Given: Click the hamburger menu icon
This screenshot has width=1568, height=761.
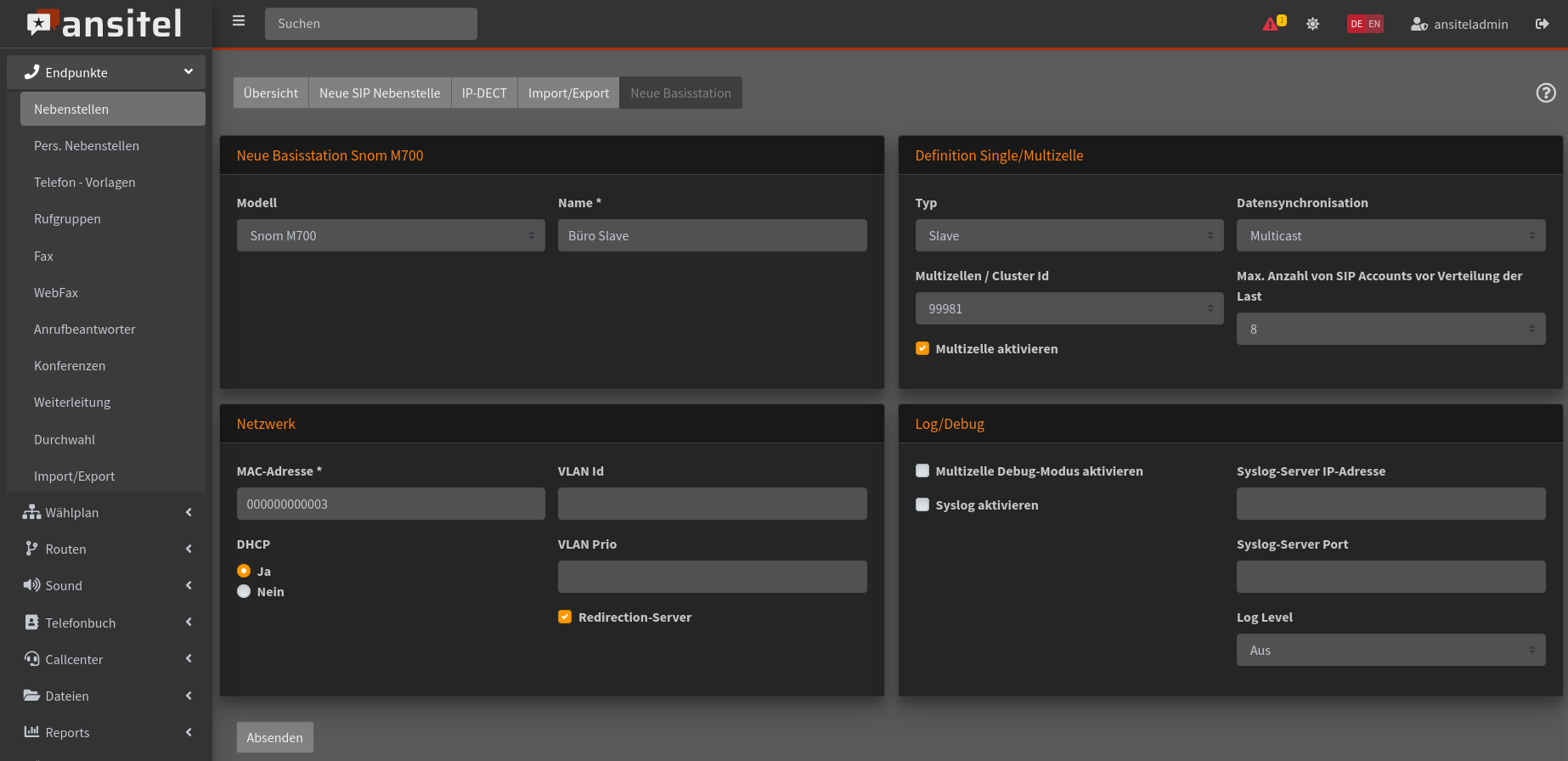Looking at the screenshot, I should coord(239,21).
